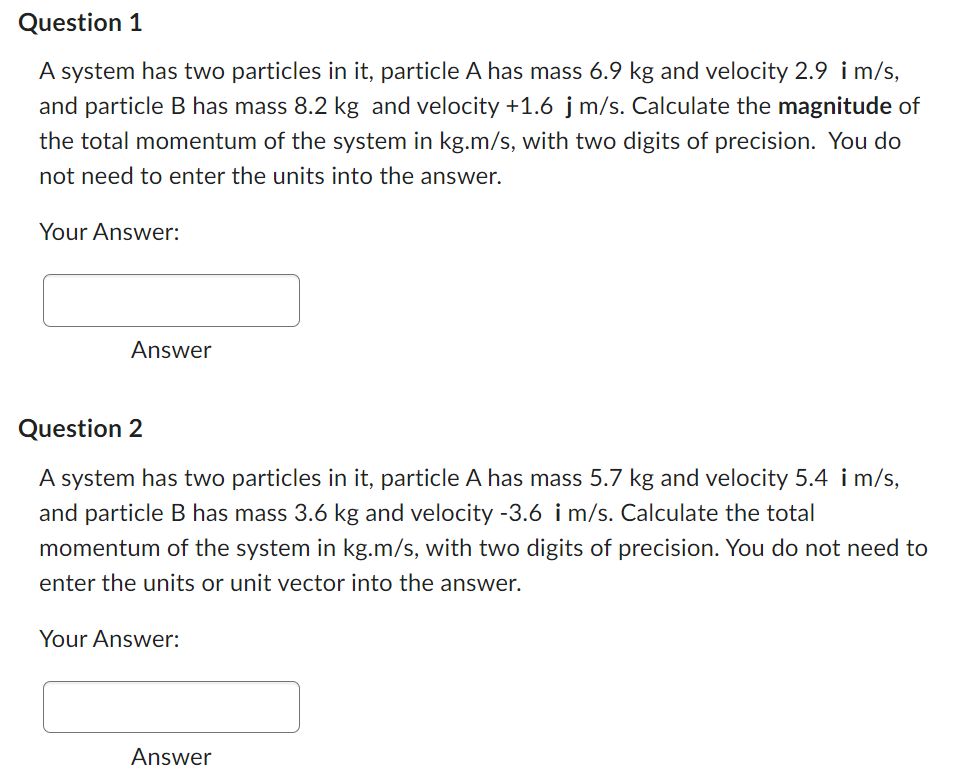Focus the text box below 'Your Answer:' in Question 2
Screen dimensions: 967x783
[x=170, y=707]
